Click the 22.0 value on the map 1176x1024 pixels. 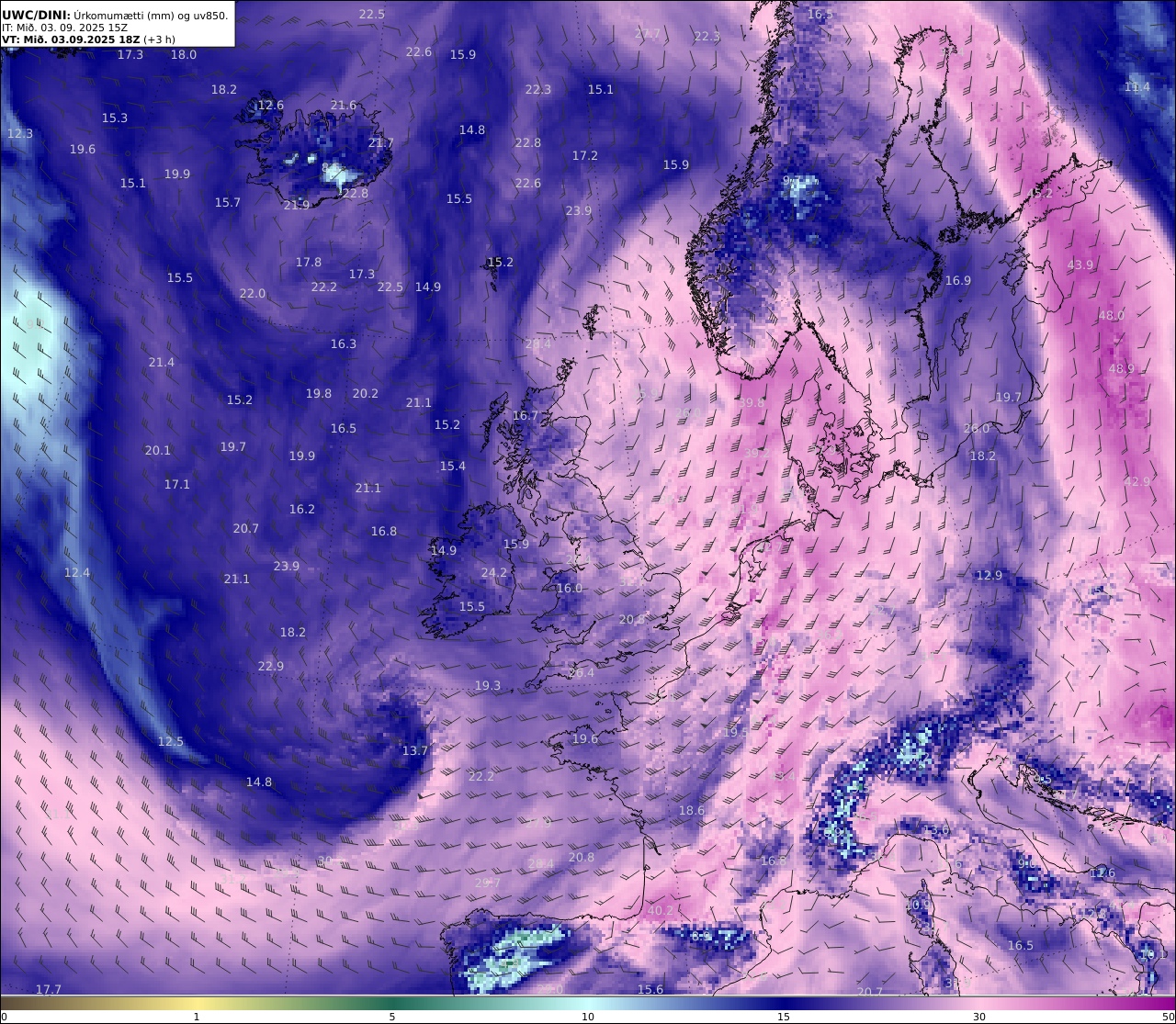[253, 293]
